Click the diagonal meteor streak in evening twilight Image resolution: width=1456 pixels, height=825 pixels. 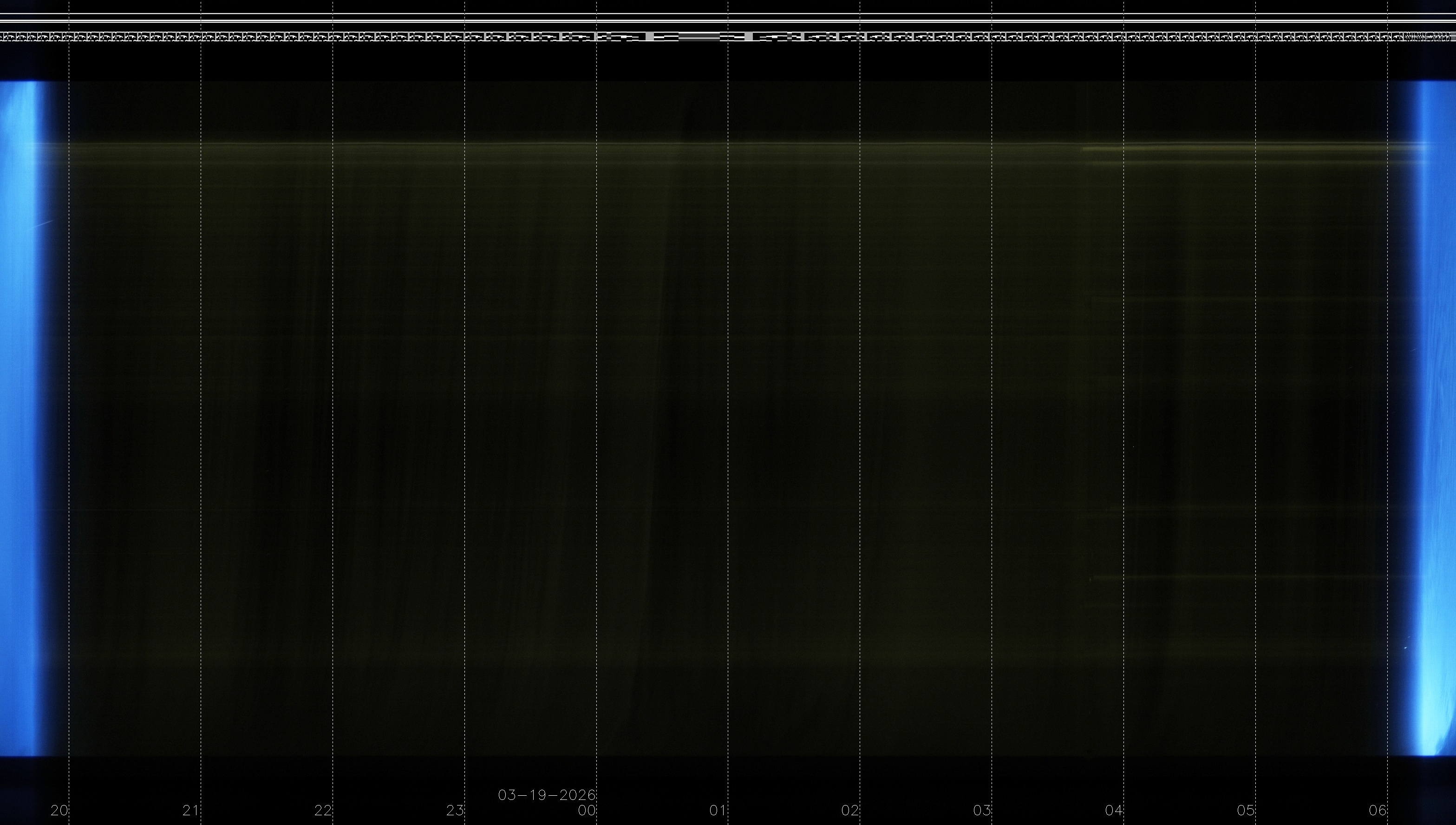coord(43,225)
